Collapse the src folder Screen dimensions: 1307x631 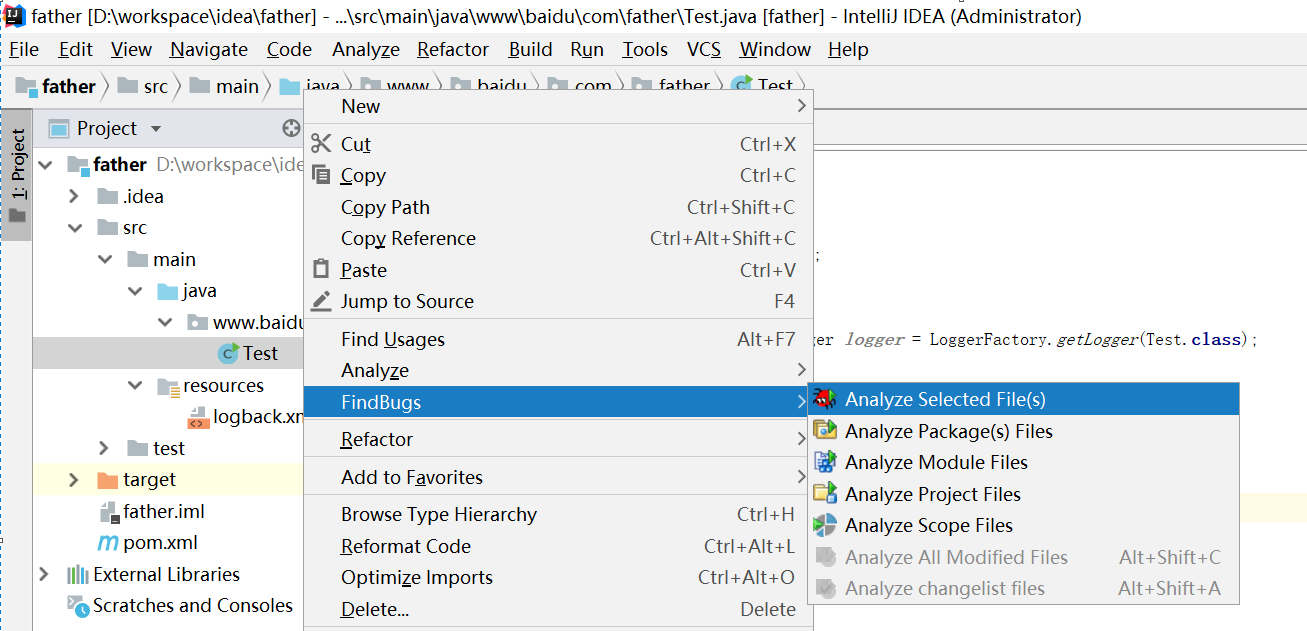[x=74, y=228]
